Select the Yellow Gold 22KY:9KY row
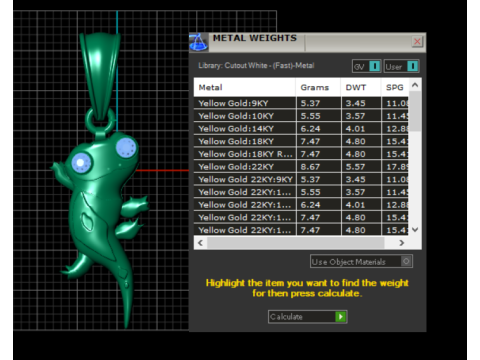This screenshot has height=360, width=480. tap(301, 179)
